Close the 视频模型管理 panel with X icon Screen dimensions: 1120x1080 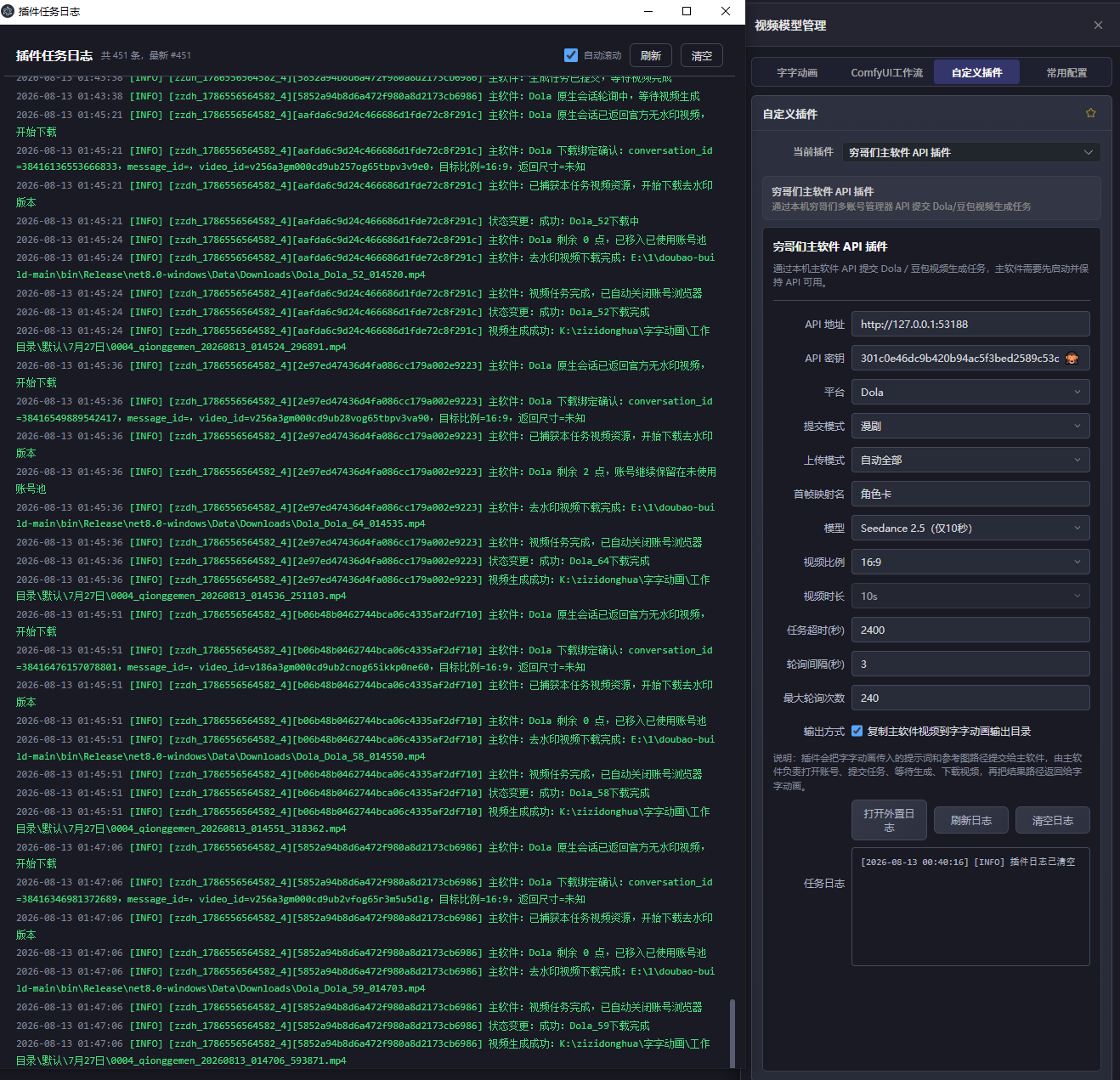[1098, 25]
